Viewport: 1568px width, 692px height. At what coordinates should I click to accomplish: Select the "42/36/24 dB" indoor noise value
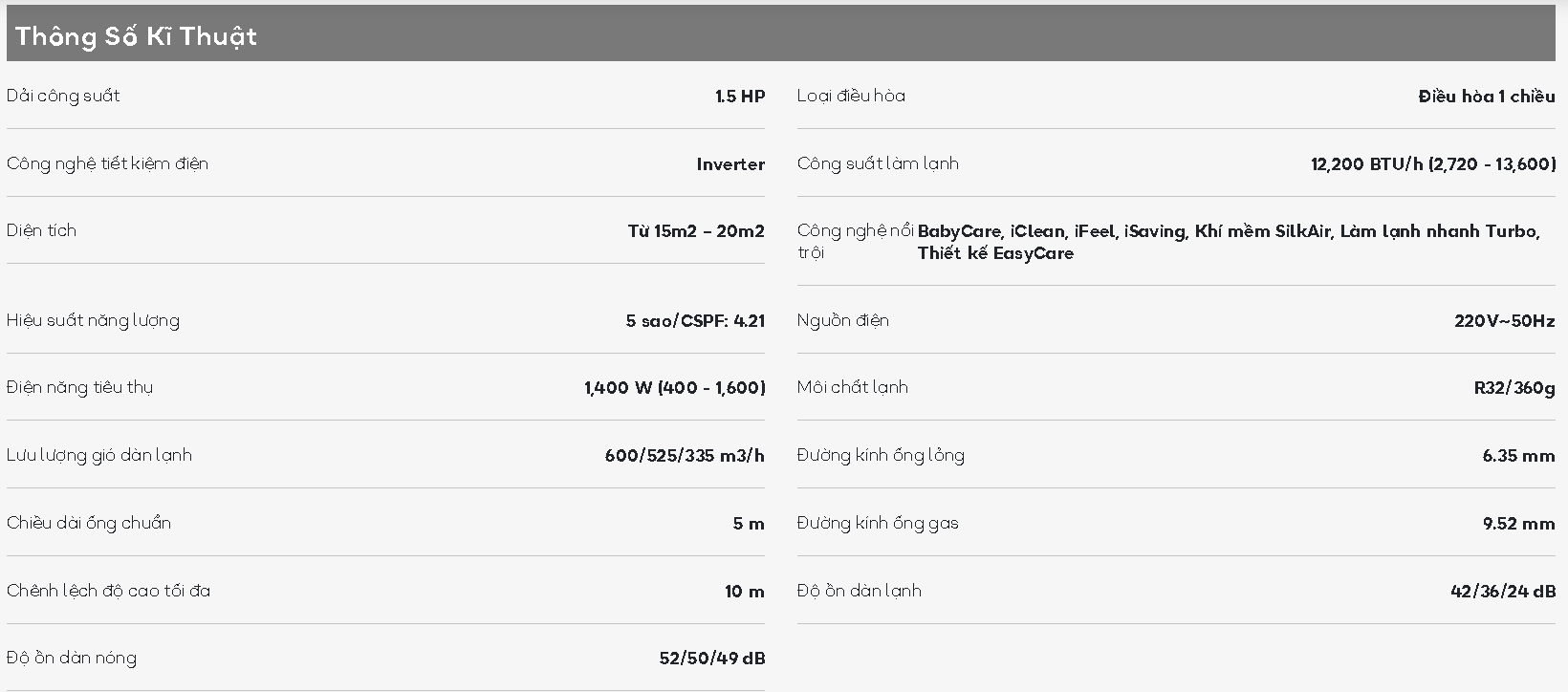(x=1502, y=592)
